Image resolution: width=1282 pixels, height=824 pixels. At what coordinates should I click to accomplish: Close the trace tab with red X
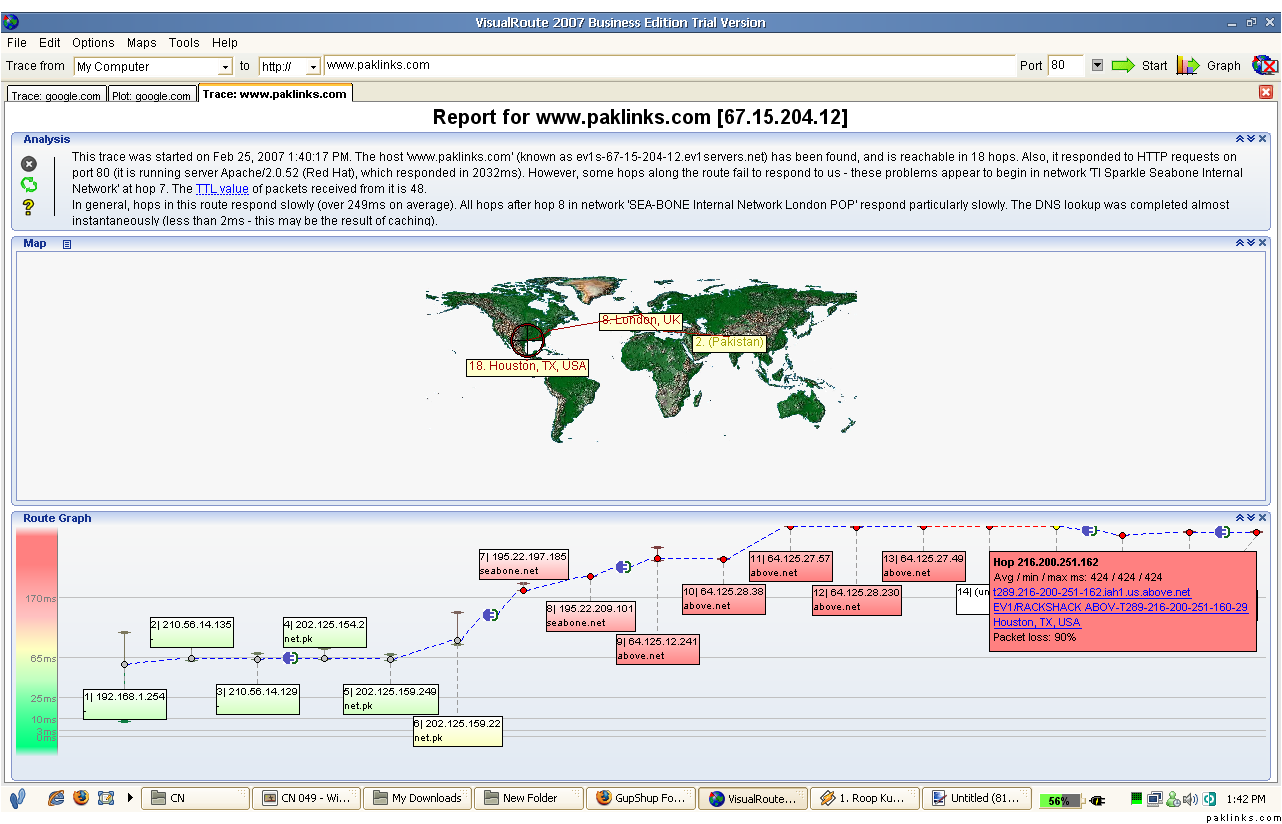tap(1265, 92)
